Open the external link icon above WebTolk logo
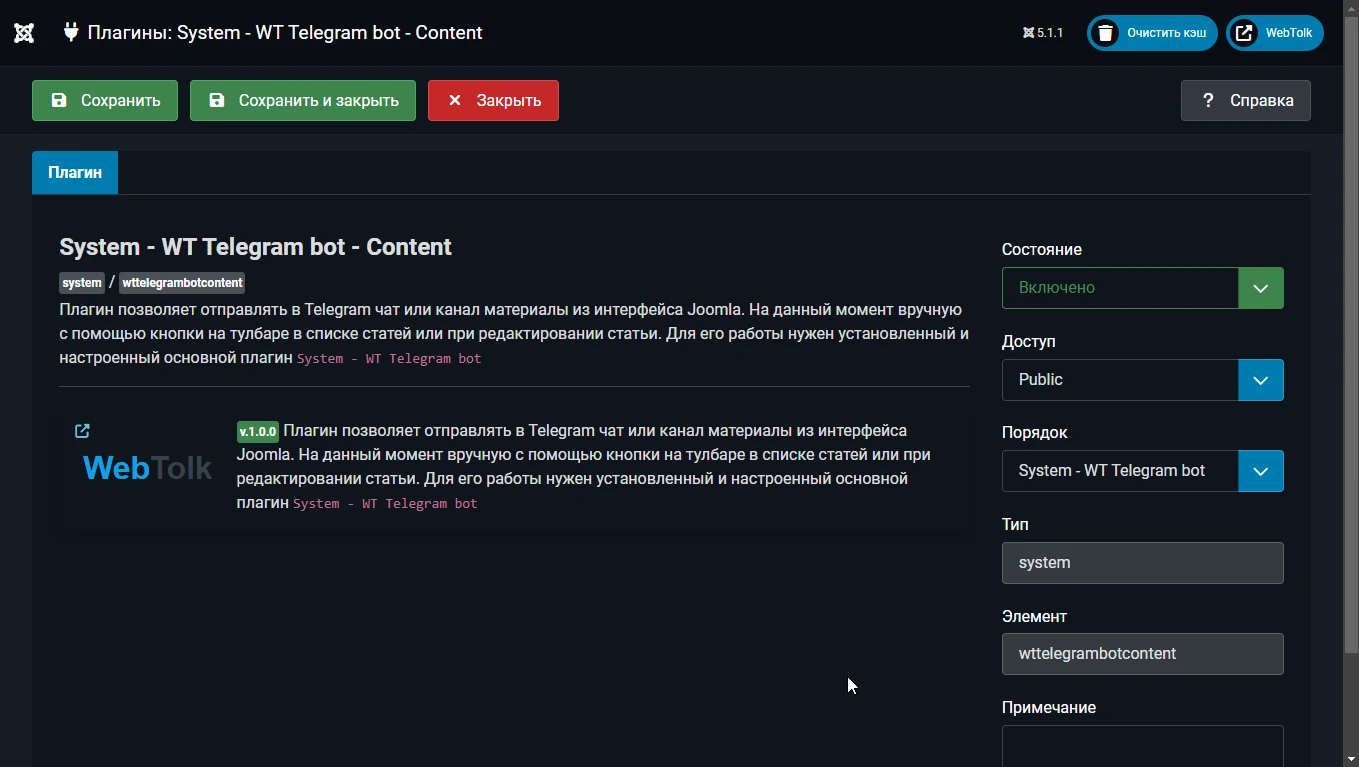This screenshot has width=1359, height=767. [83, 431]
